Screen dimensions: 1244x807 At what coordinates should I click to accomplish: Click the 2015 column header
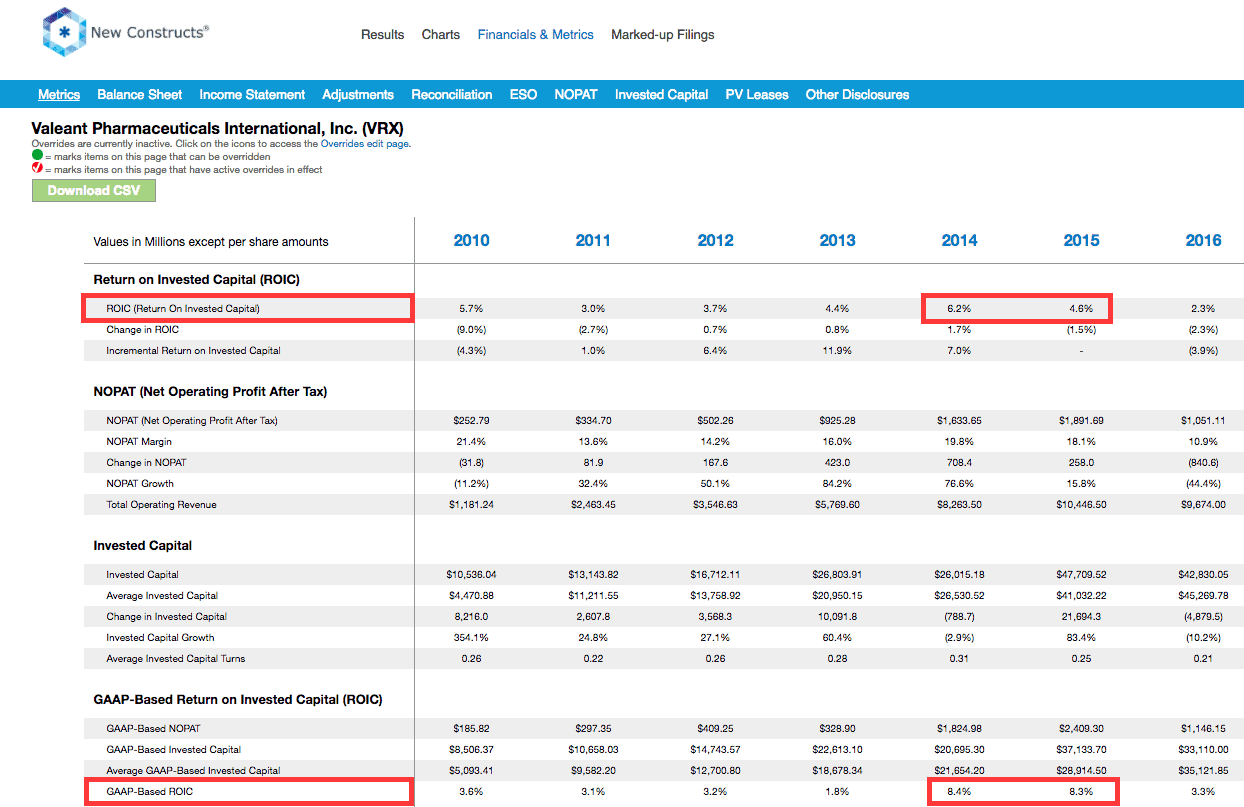[1082, 240]
